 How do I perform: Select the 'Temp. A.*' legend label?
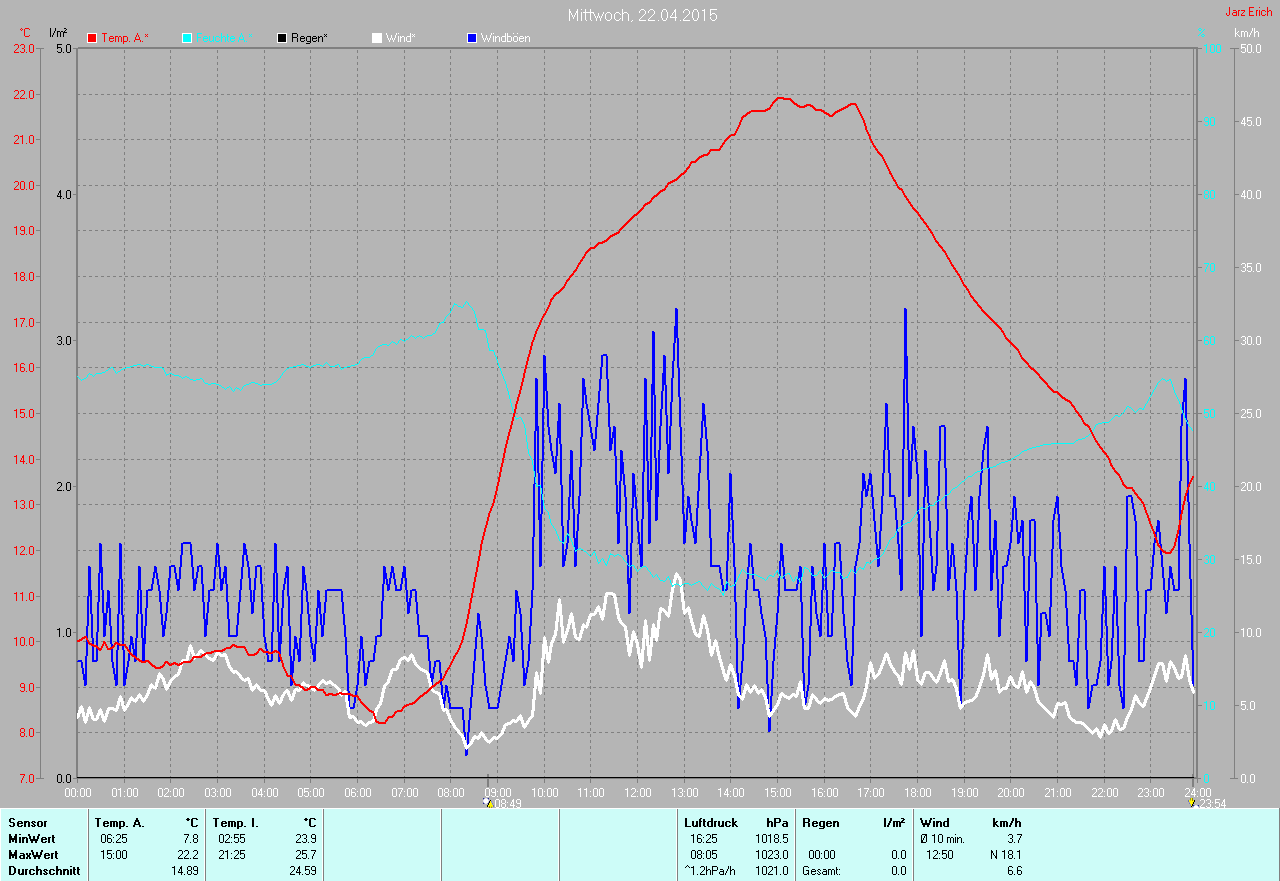tap(125, 38)
